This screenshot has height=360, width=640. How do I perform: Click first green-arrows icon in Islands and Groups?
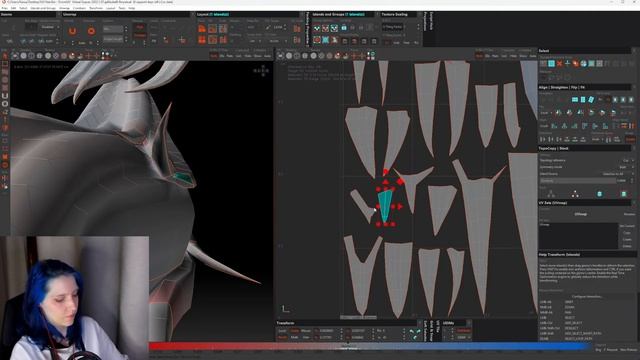[x=317, y=28]
